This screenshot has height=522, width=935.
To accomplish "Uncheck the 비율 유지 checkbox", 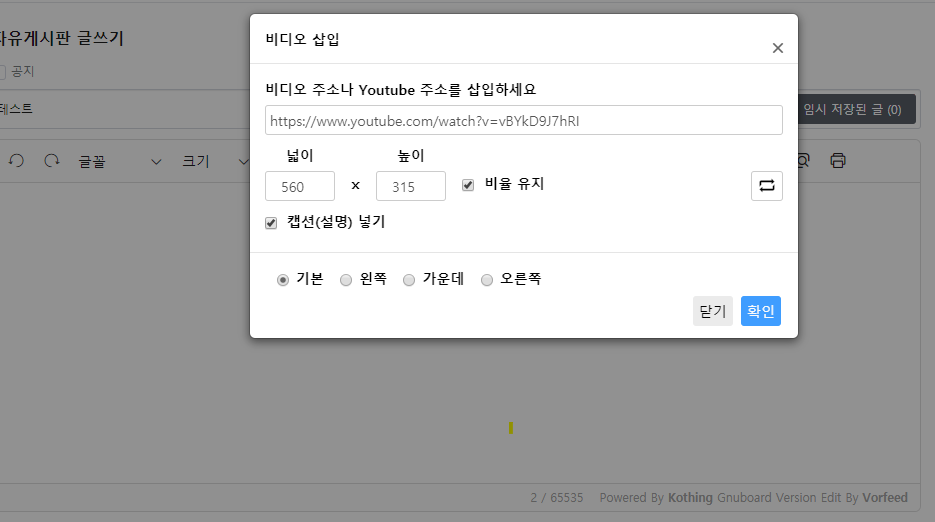I will (468, 185).
